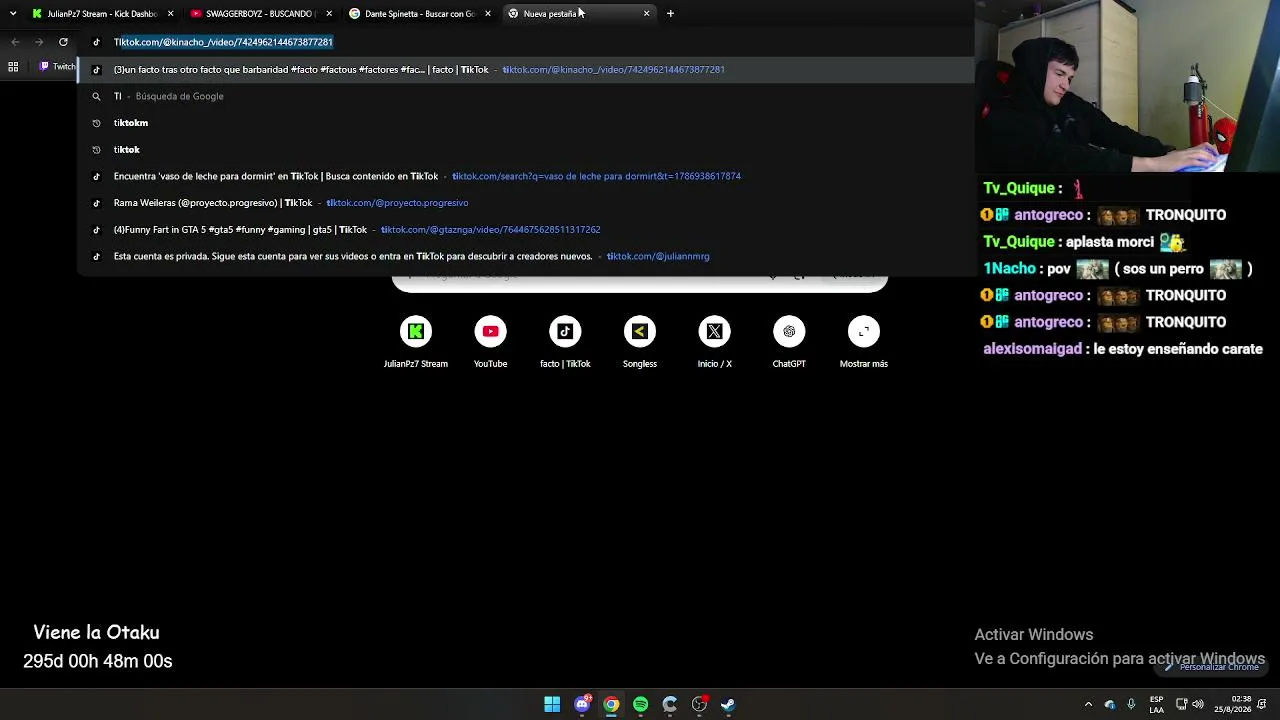Click the Personalizar Chrome button

(x=1213, y=667)
